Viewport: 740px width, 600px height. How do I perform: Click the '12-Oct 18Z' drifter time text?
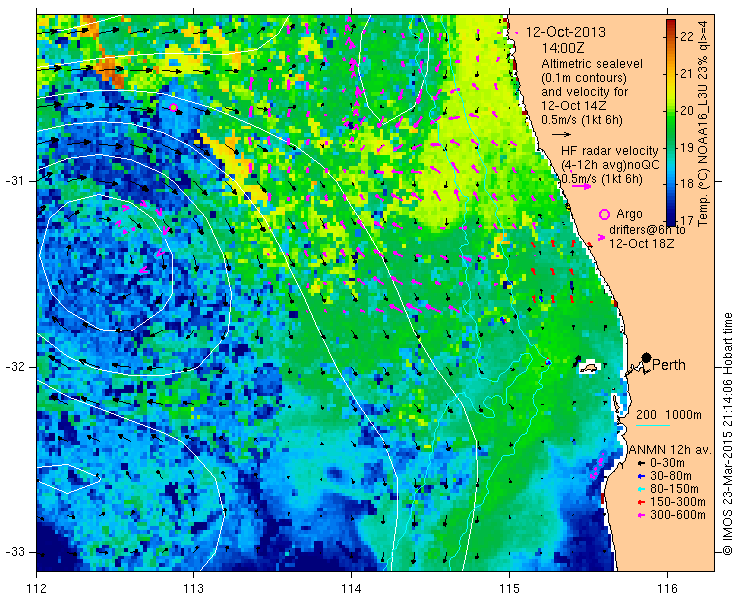(641, 244)
